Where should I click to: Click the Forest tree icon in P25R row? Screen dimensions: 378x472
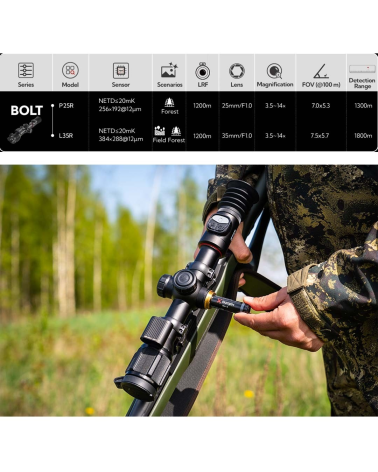click(170, 102)
